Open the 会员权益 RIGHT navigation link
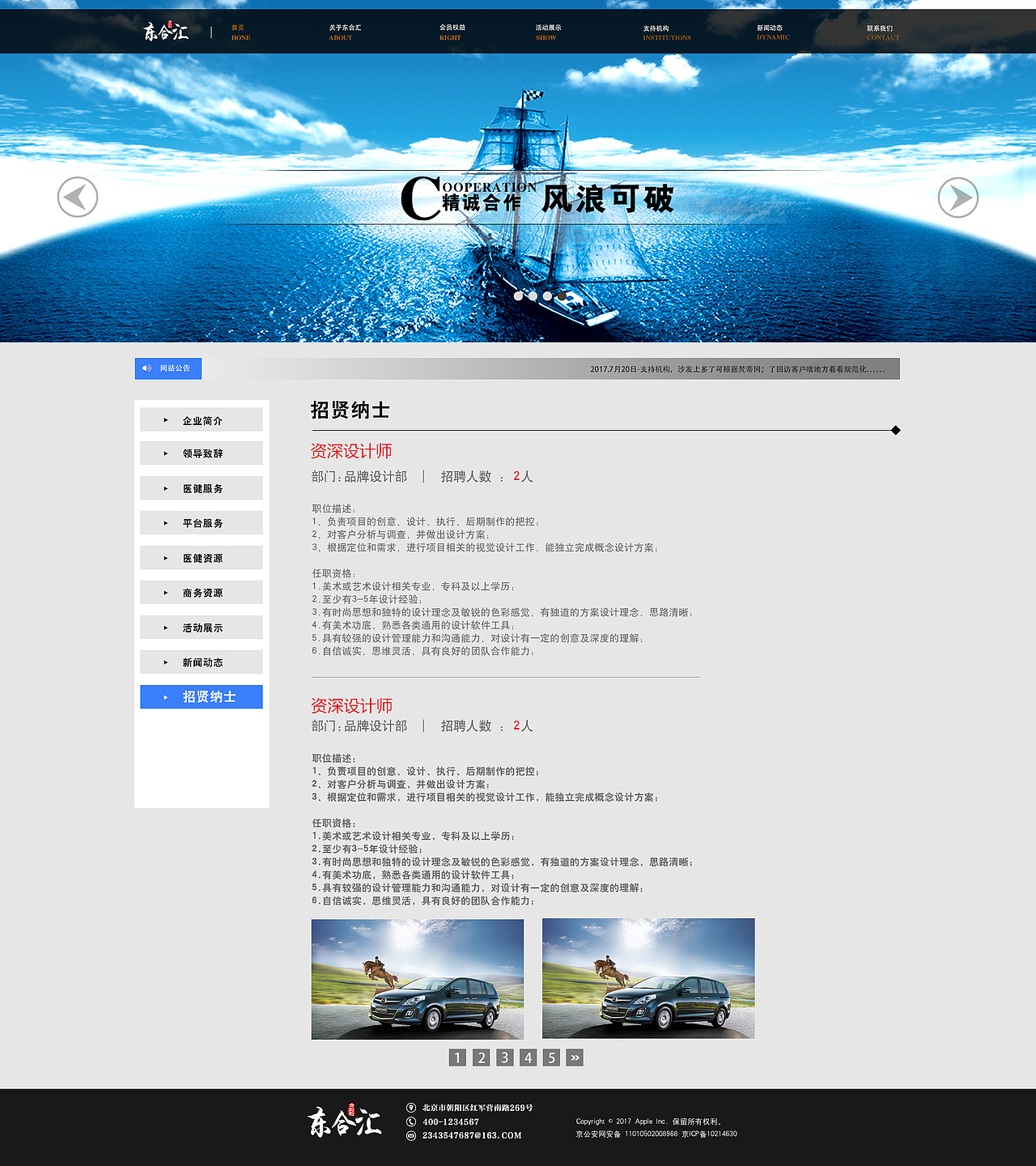 (x=450, y=32)
